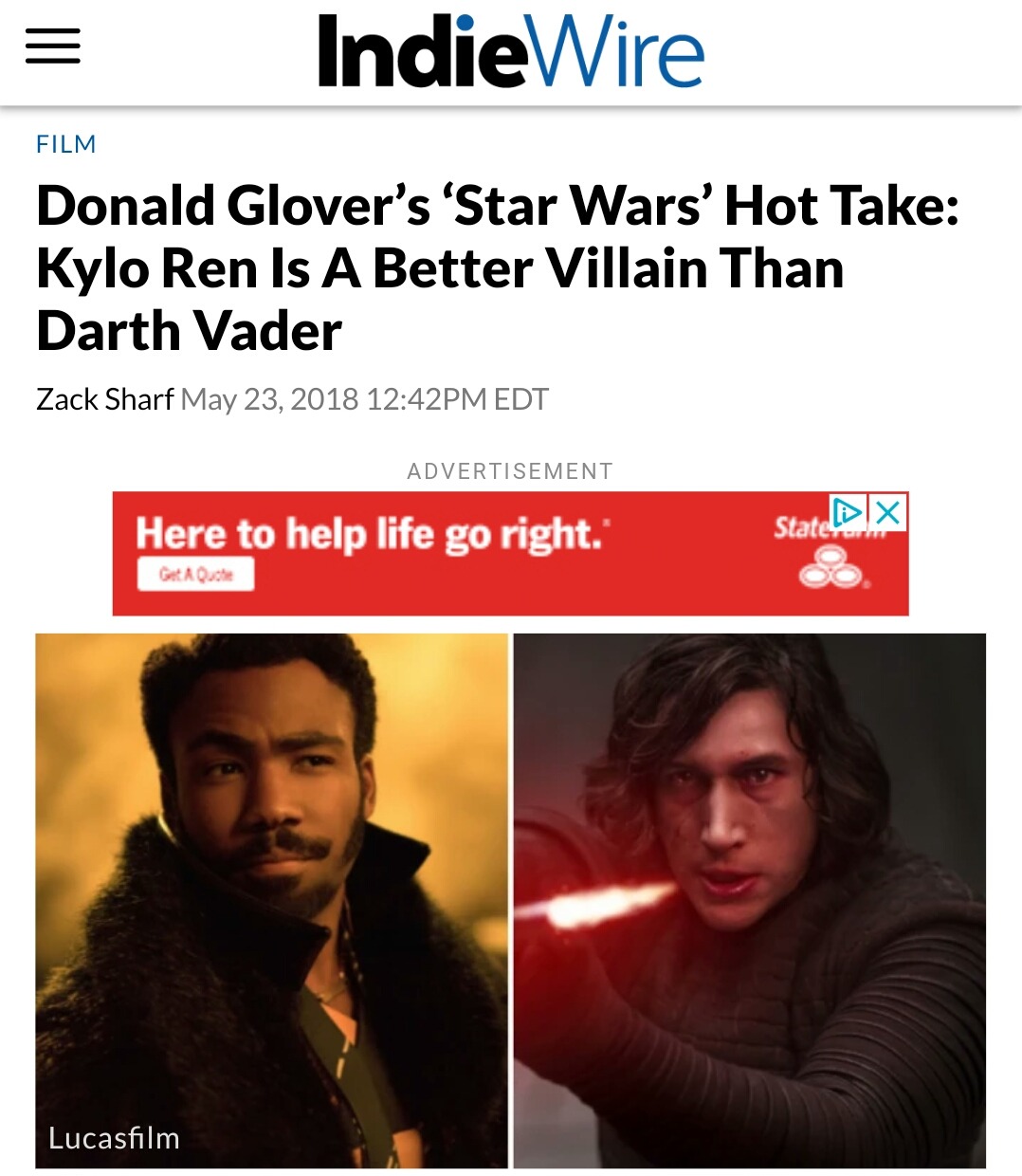Tap 'Here to help life go right' ad text
Screen dimensions: 1022x1176
coord(372,534)
